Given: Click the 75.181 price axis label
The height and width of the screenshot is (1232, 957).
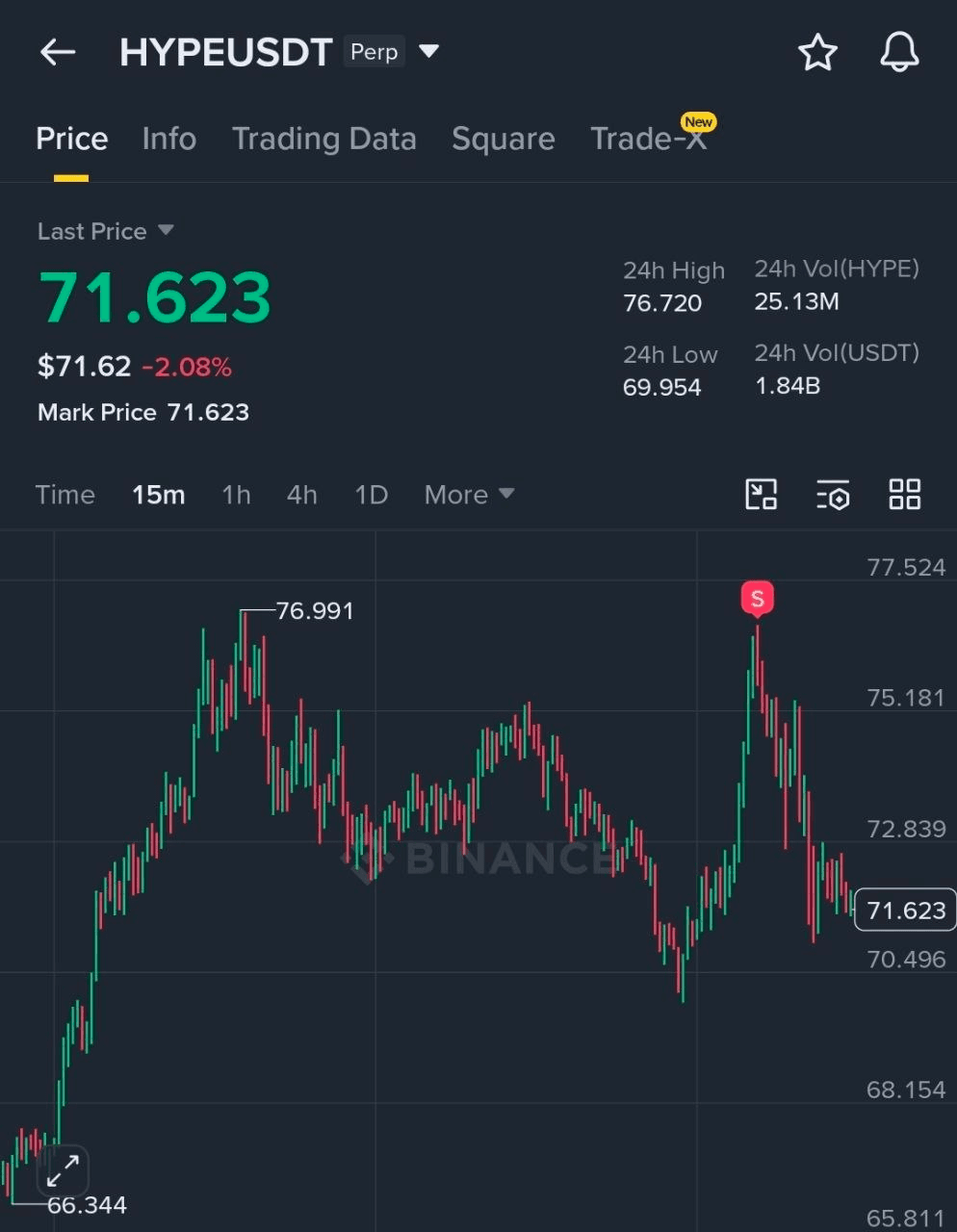Looking at the screenshot, I should (x=906, y=698).
